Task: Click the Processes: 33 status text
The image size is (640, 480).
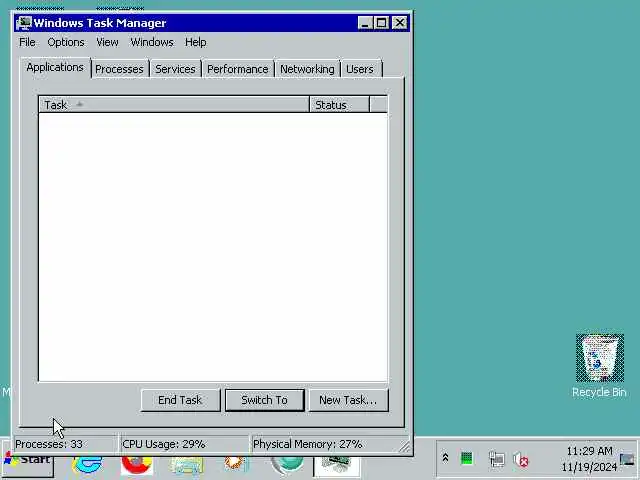Action: click(49, 444)
